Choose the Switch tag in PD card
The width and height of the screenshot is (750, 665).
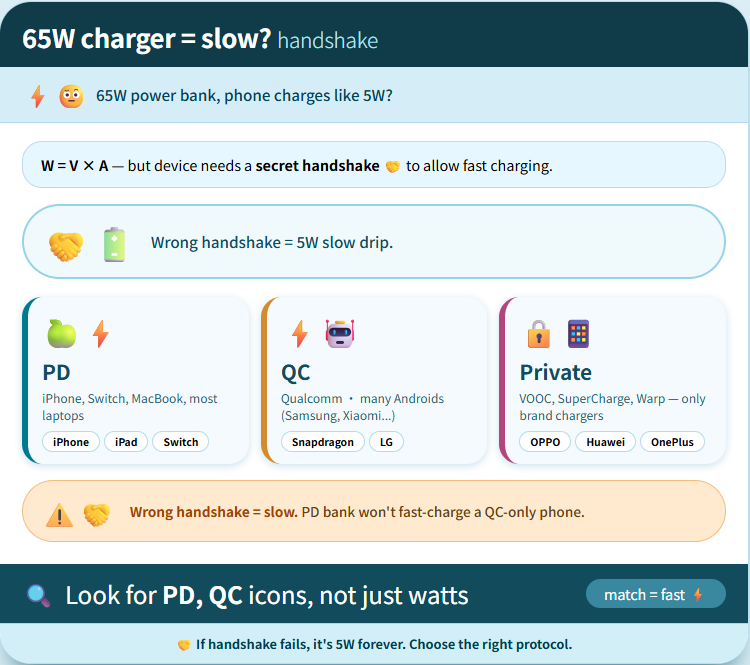[x=181, y=442]
